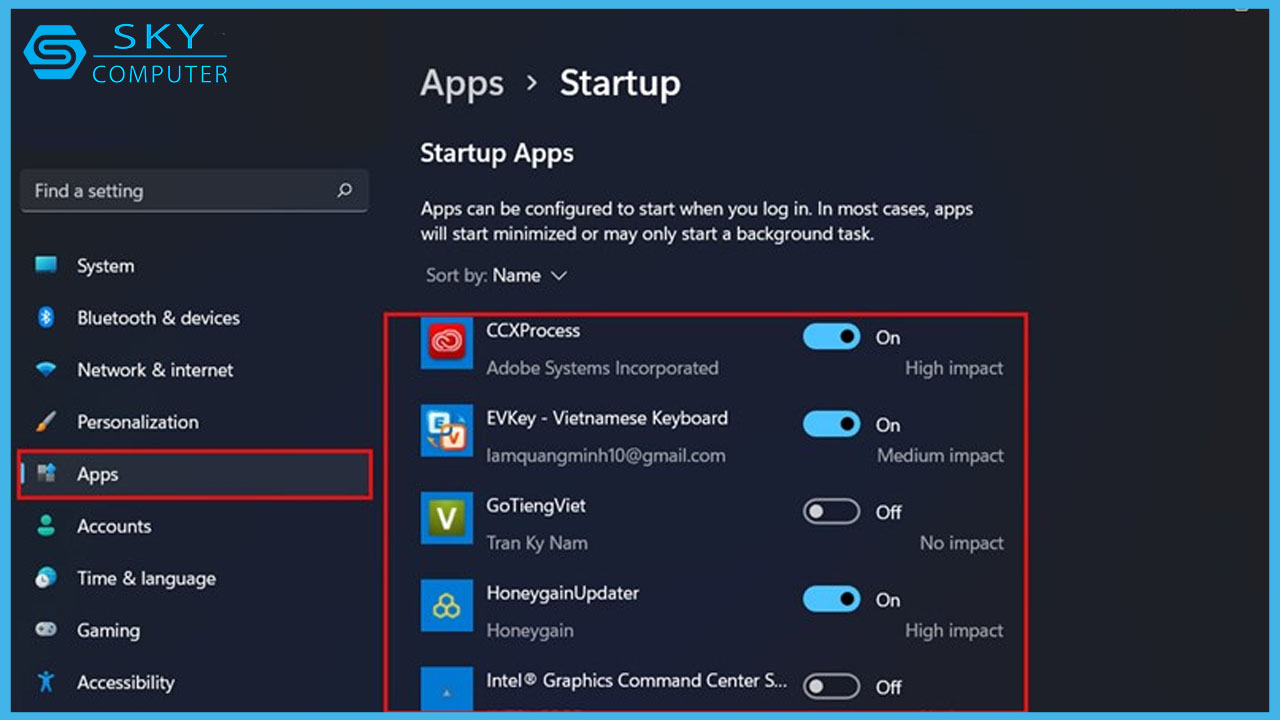
Task: Click No impact label for GoTiengViet
Action: pyautogui.click(x=962, y=543)
